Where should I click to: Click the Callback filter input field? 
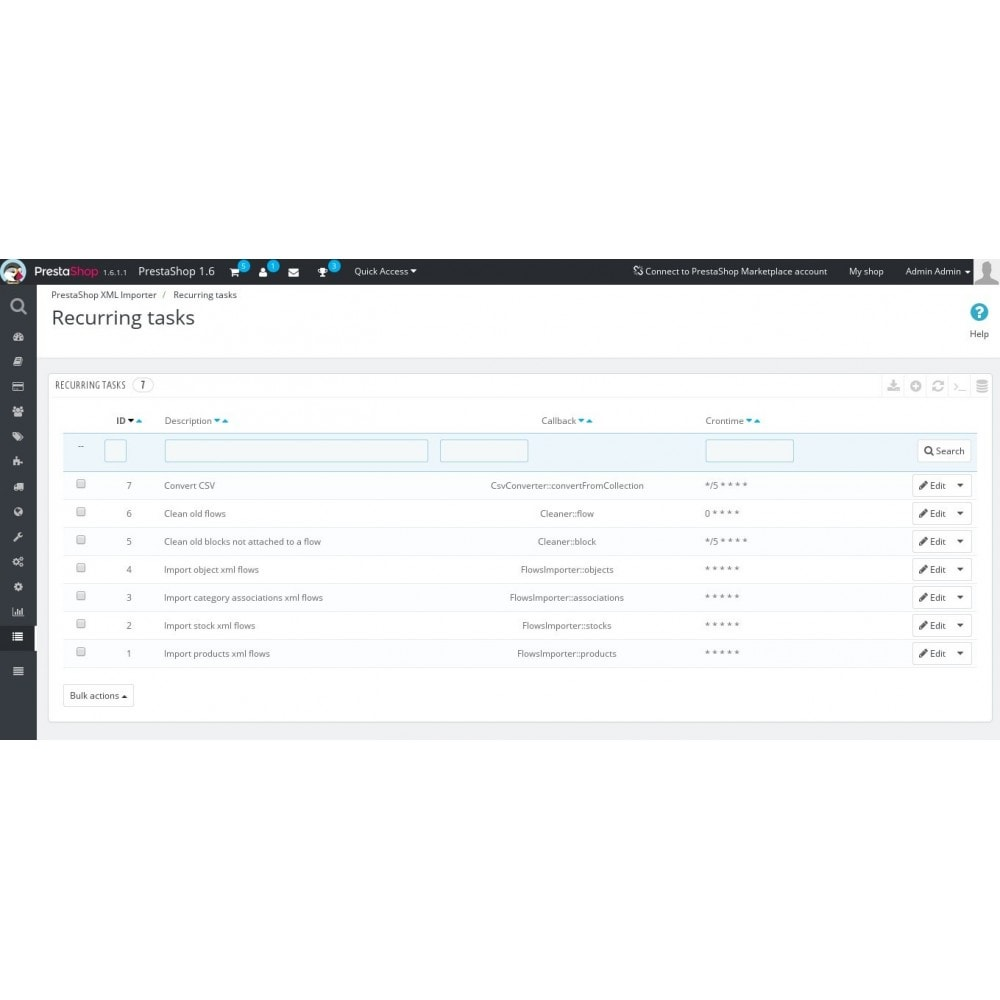click(484, 452)
